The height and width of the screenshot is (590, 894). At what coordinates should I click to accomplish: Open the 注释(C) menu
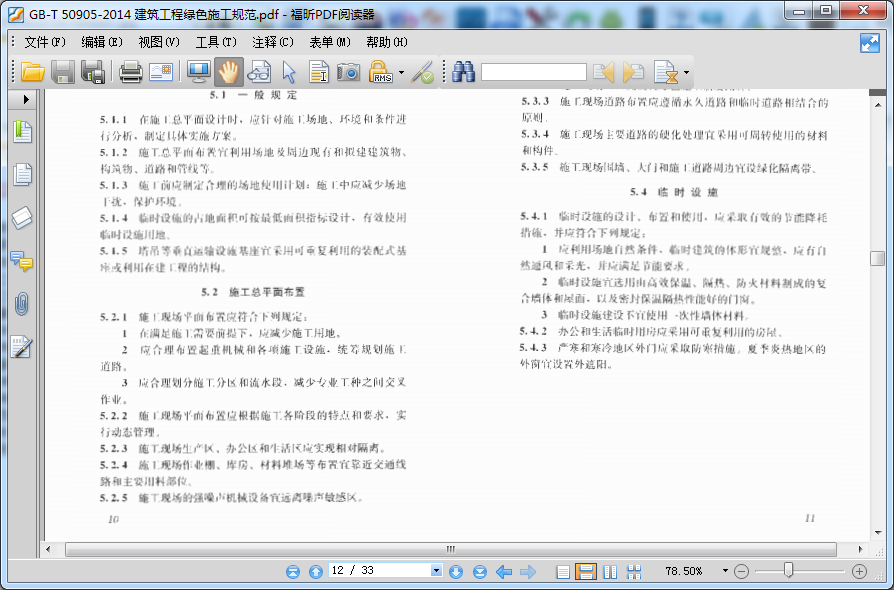pos(272,42)
